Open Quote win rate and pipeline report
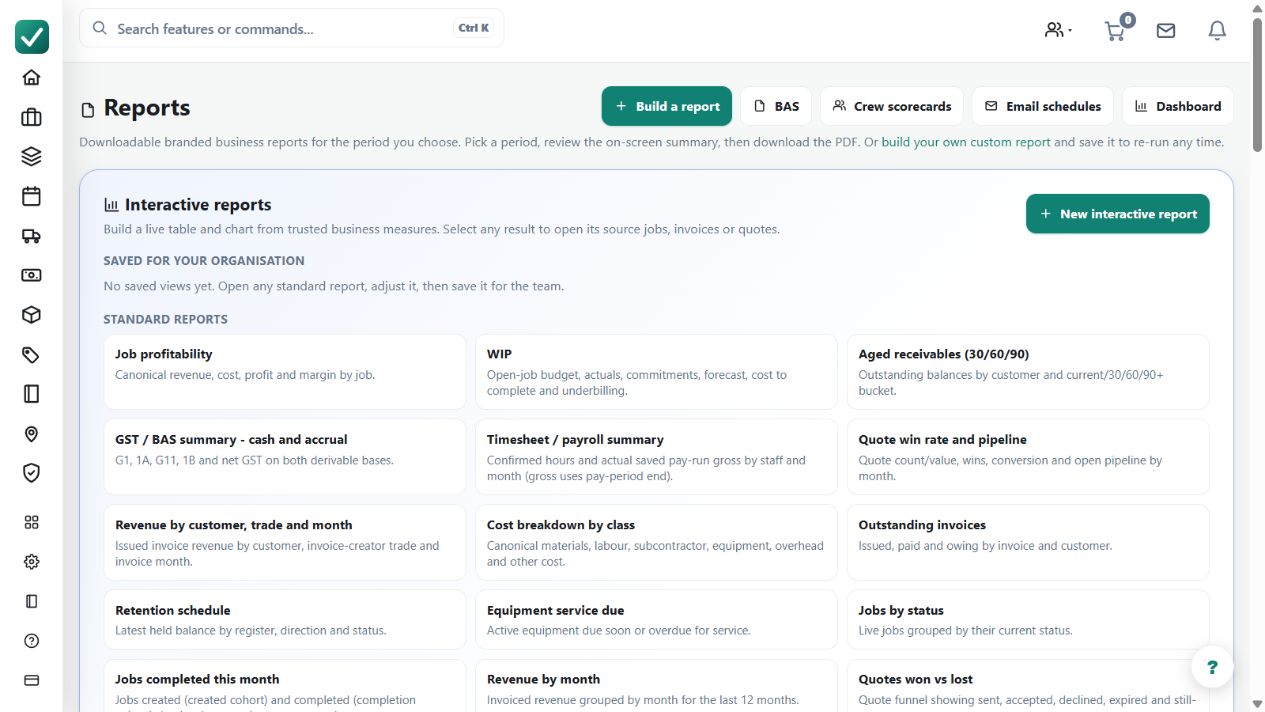Viewport: 1265px width, 712px height. [x=1028, y=457]
